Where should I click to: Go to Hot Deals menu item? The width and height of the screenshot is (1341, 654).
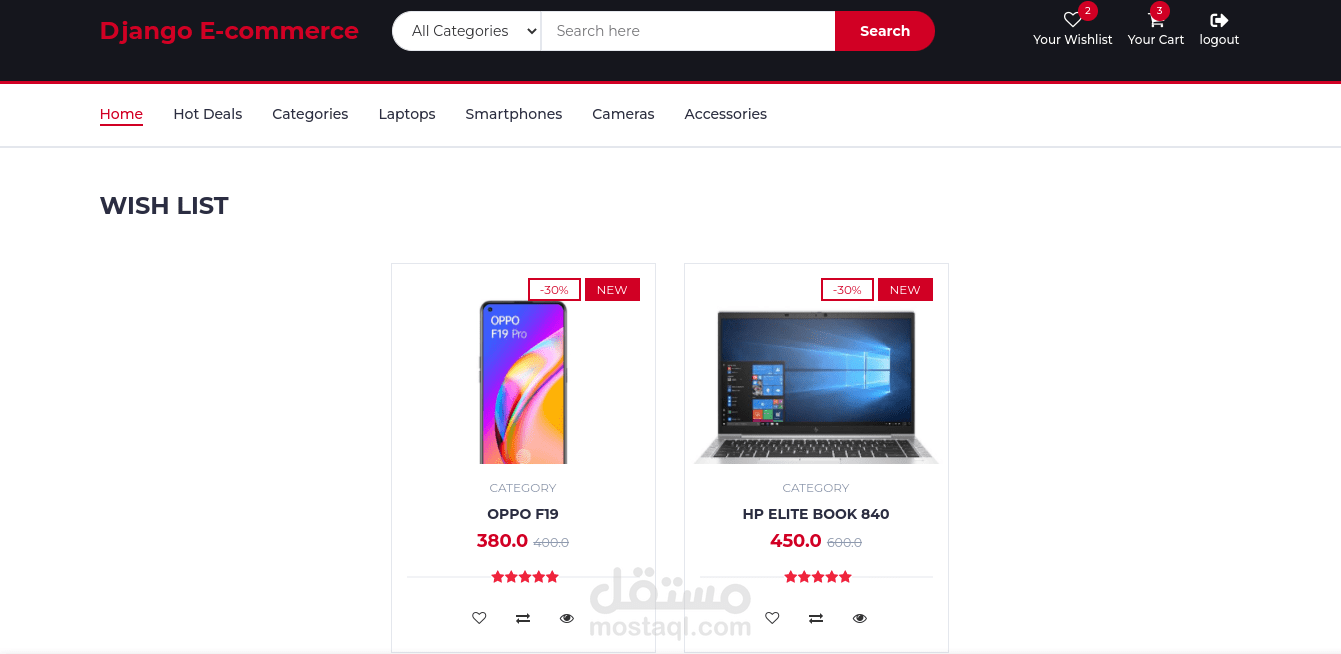(x=208, y=114)
